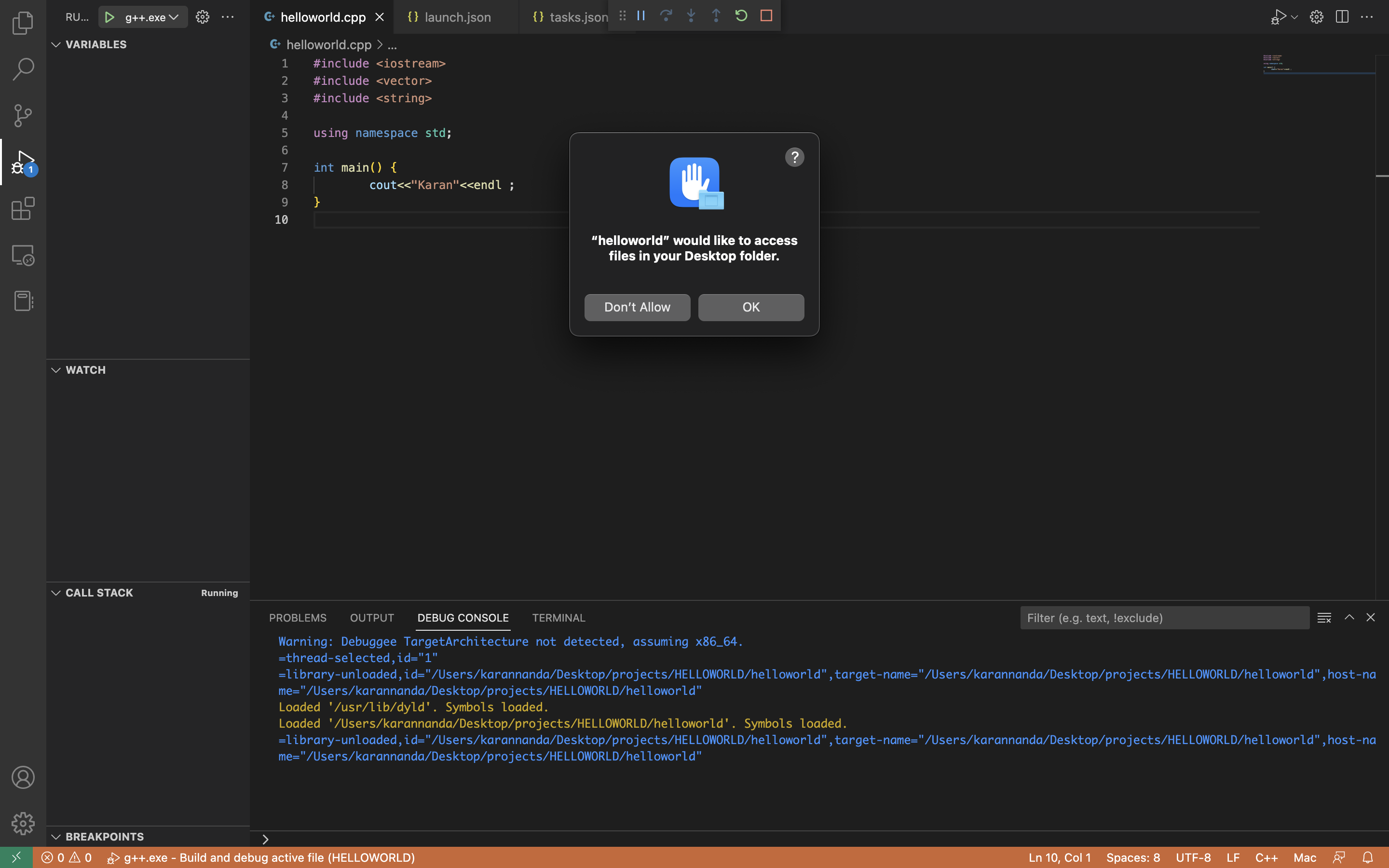The height and width of the screenshot is (868, 1389).
Task: Split the editor right
Action: (1342, 17)
